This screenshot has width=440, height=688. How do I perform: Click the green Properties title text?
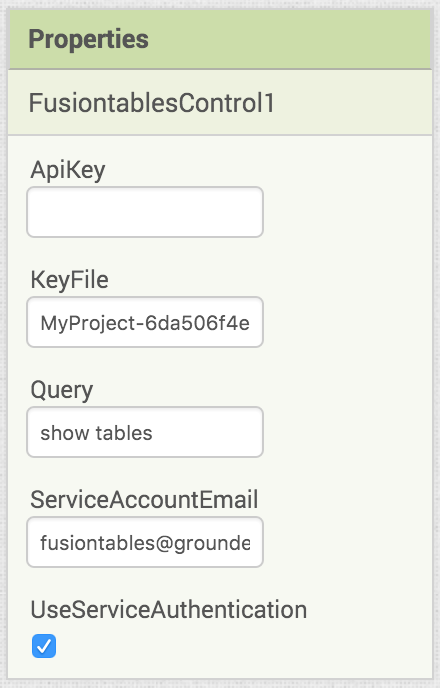[88, 39]
